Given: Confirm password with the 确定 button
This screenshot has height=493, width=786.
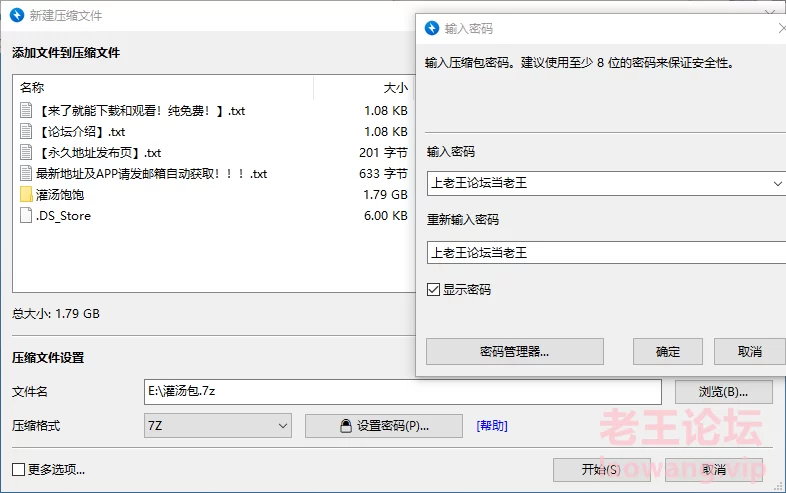Looking at the screenshot, I should (x=668, y=352).
